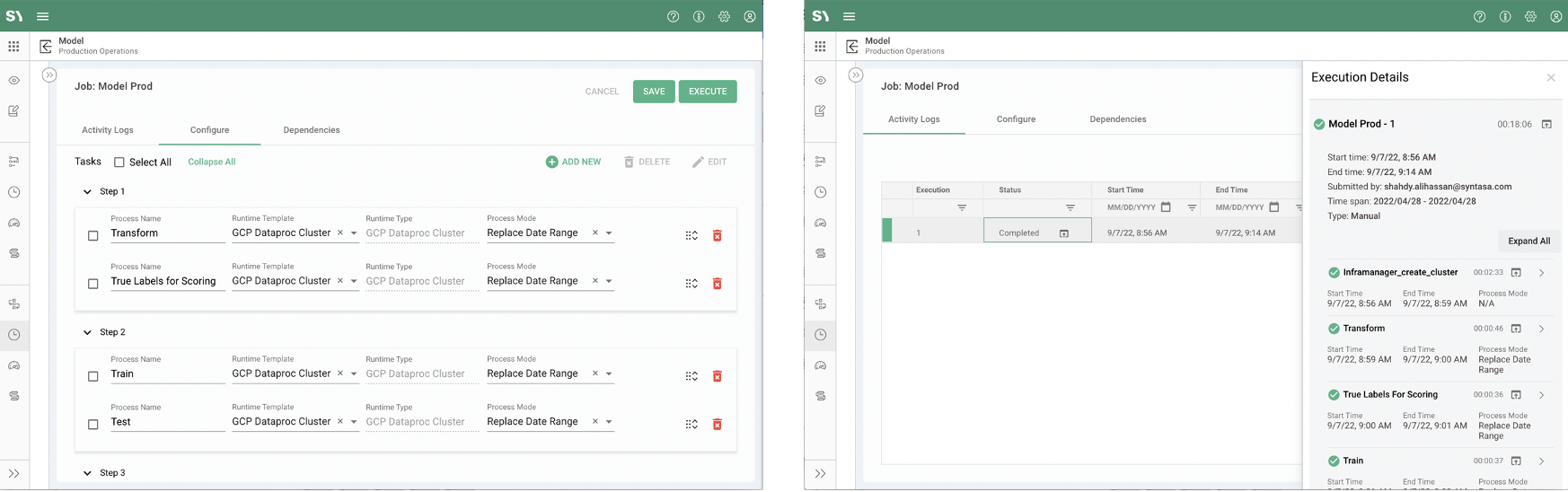1568x492 pixels.
Task: Edit the Train process name field
Action: point(167,373)
